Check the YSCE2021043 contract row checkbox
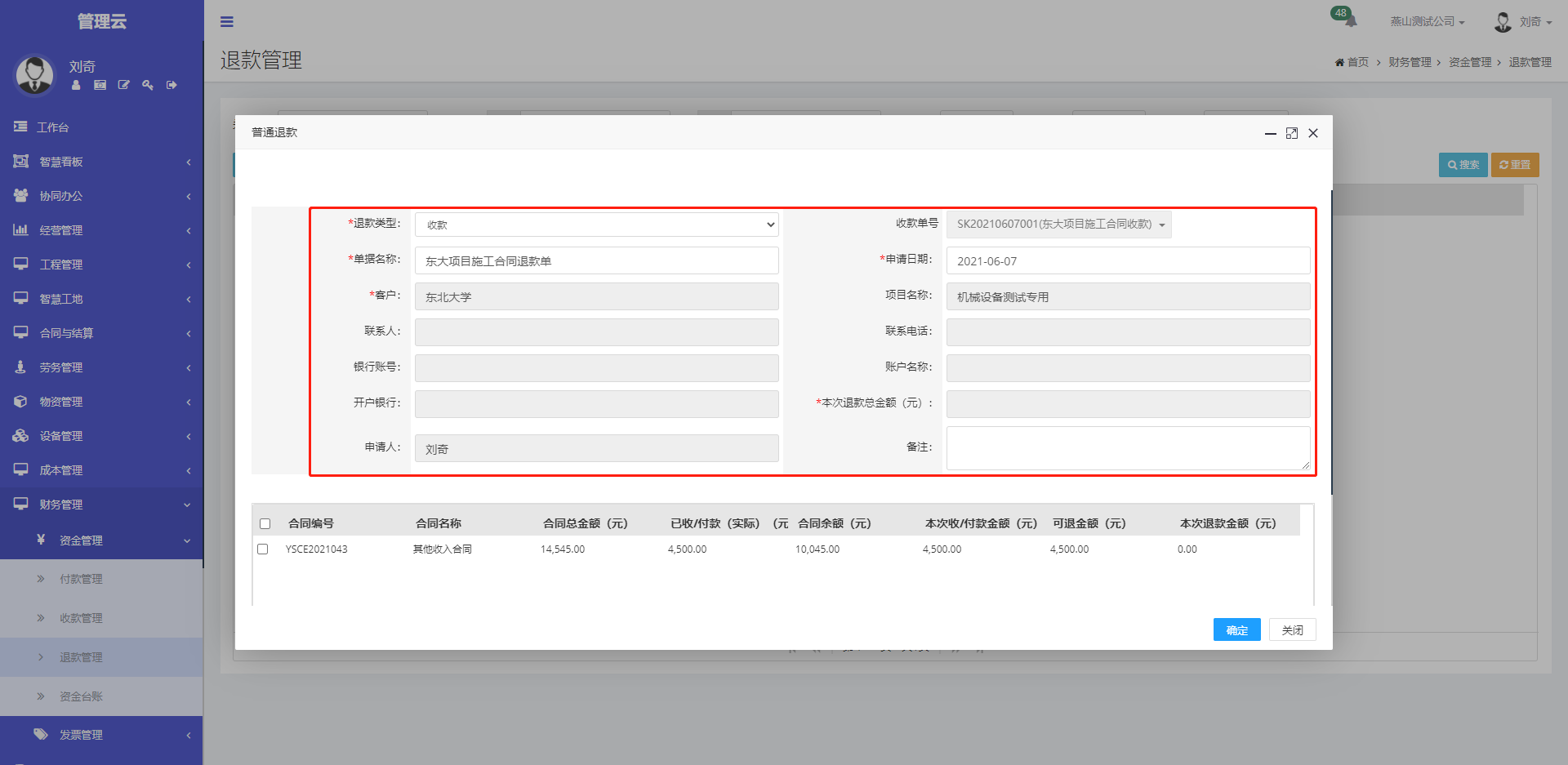1568x765 pixels. tap(263, 549)
